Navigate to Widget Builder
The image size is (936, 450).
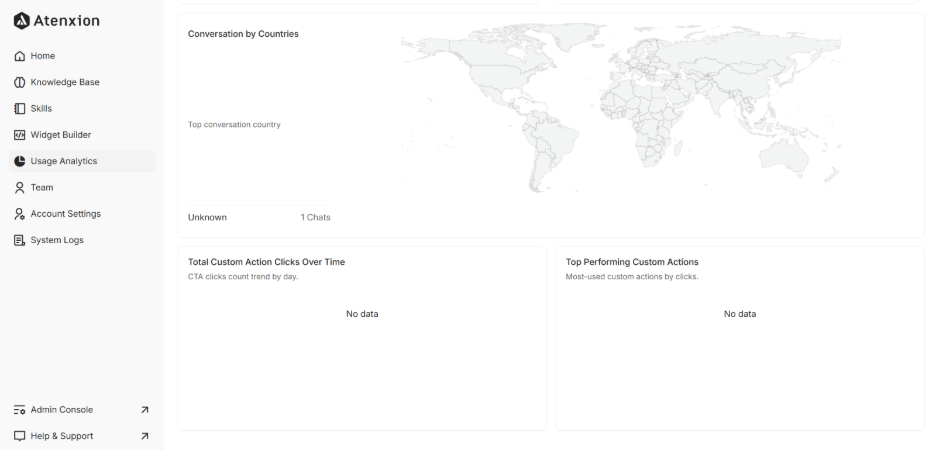[82, 135]
